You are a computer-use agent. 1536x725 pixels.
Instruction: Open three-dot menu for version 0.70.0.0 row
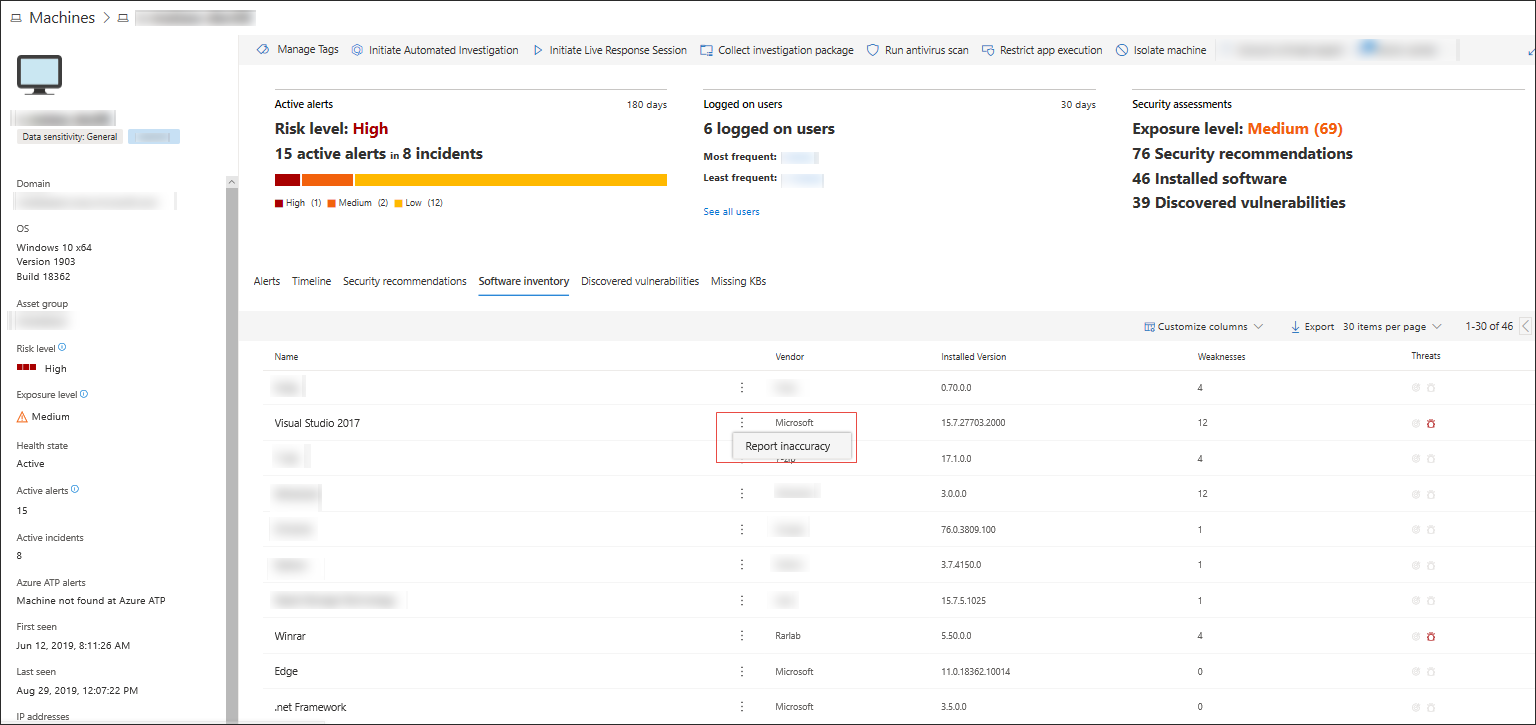[x=742, y=387]
